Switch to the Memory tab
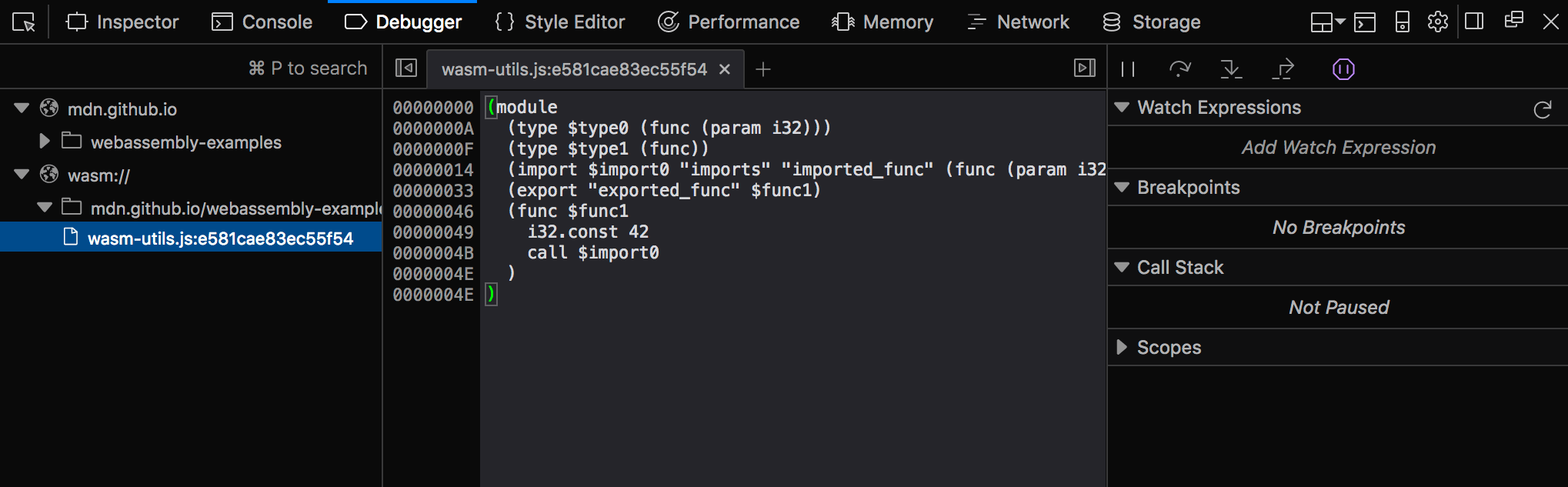The width and height of the screenshot is (1568, 487). tap(882, 22)
